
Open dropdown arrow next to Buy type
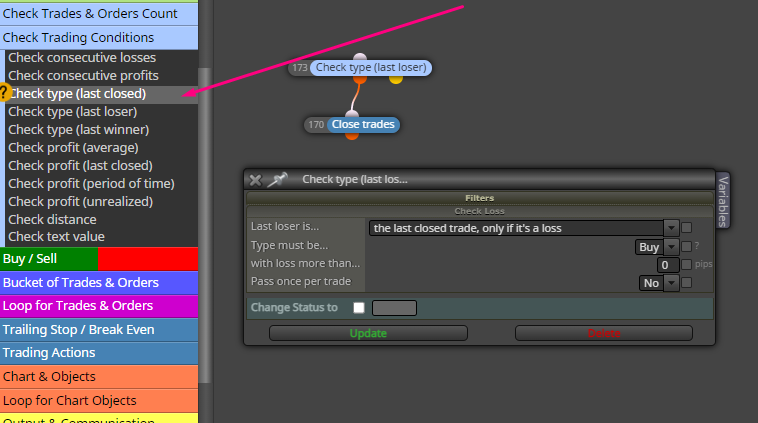click(x=671, y=247)
